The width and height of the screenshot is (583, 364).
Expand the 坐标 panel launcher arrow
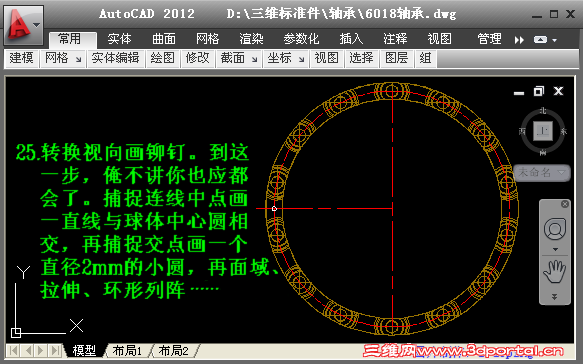click(302, 59)
